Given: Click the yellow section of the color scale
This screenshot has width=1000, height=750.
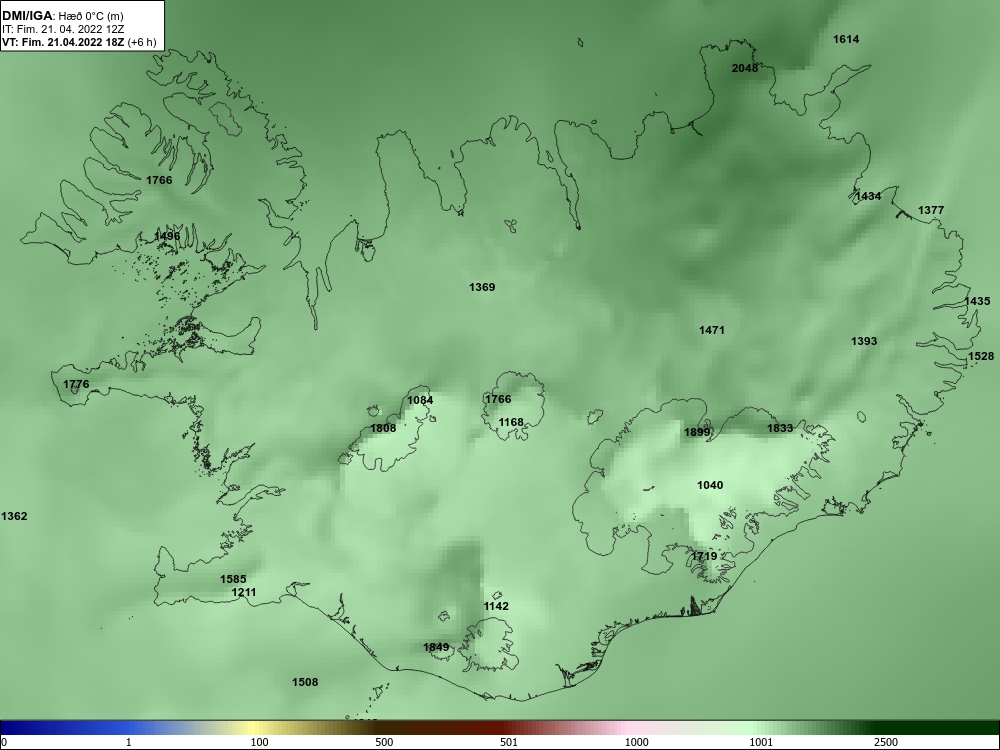Looking at the screenshot, I should [x=255, y=728].
